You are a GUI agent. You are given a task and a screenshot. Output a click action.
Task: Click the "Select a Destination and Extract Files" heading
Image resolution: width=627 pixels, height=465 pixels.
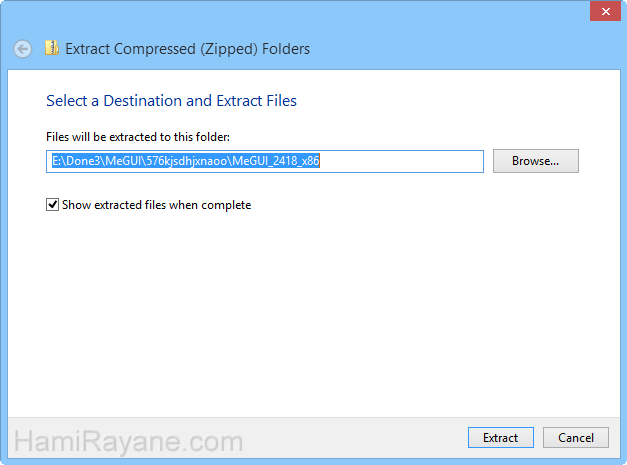(x=172, y=101)
